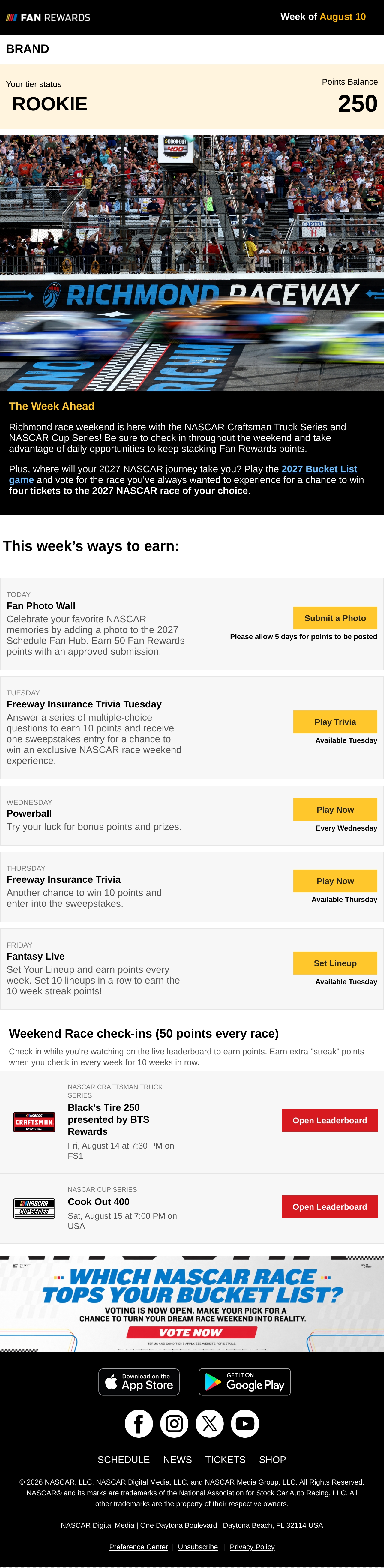Click the Play Trivia button
The width and height of the screenshot is (384, 1568).
pyautogui.click(x=335, y=722)
